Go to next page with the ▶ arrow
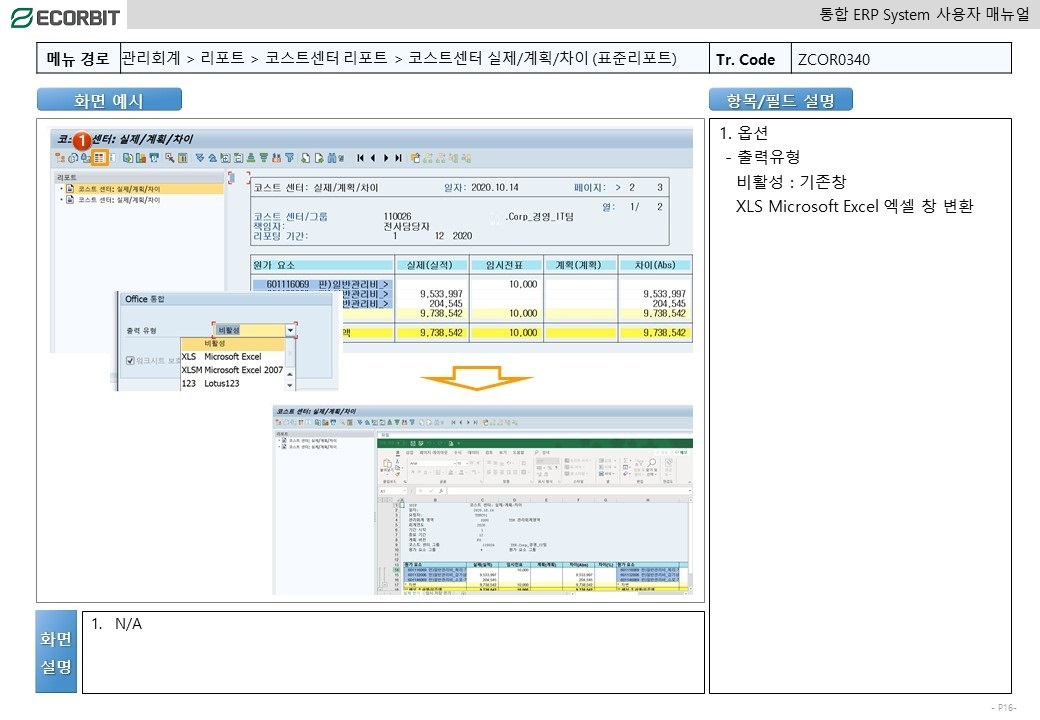The image size is (1040, 720). (x=386, y=158)
